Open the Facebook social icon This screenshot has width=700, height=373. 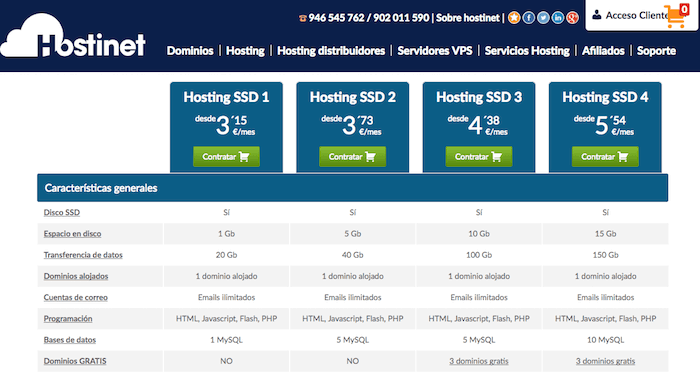coord(529,18)
